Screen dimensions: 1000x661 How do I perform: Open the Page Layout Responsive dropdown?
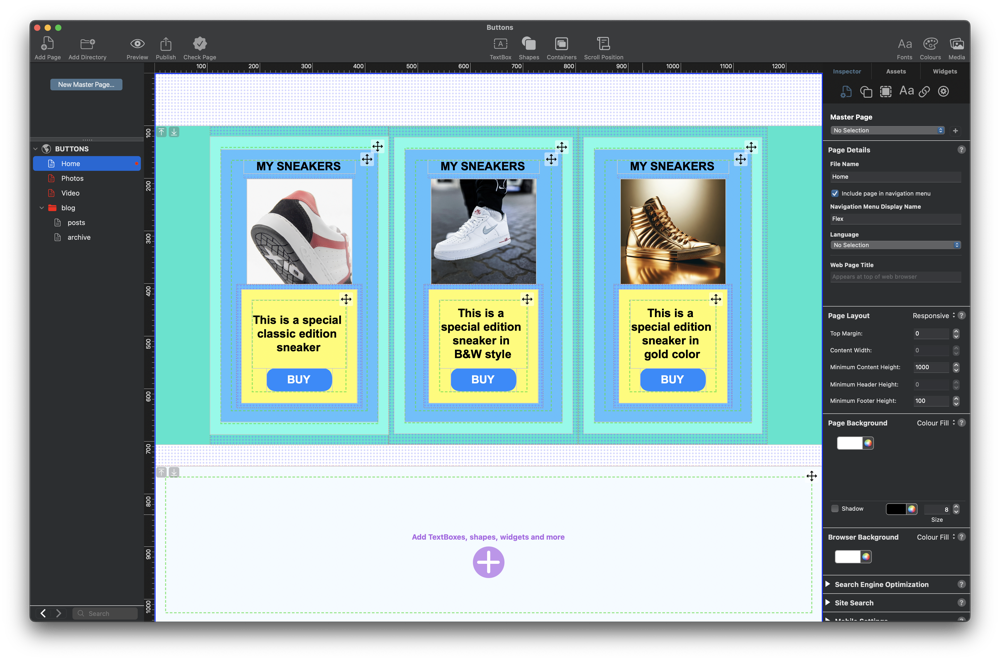point(934,316)
